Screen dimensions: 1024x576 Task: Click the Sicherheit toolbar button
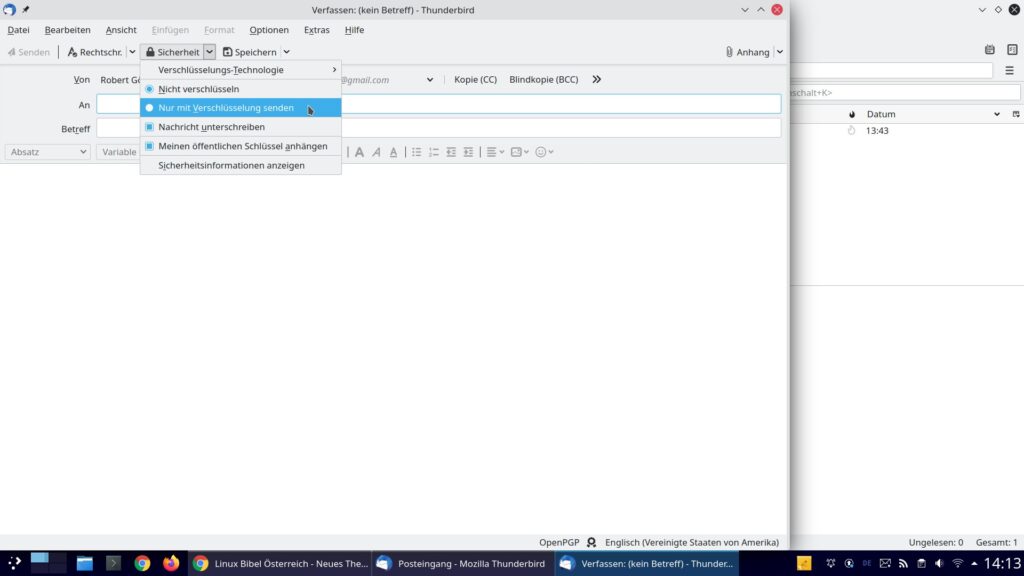click(x=172, y=52)
